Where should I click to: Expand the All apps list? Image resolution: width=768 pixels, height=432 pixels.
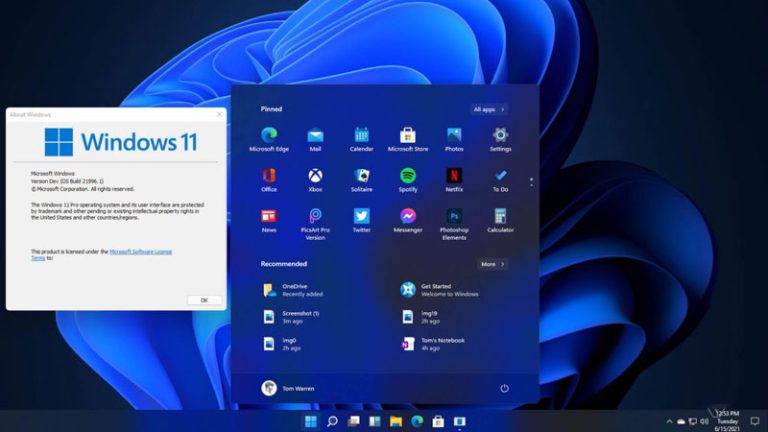click(x=489, y=109)
